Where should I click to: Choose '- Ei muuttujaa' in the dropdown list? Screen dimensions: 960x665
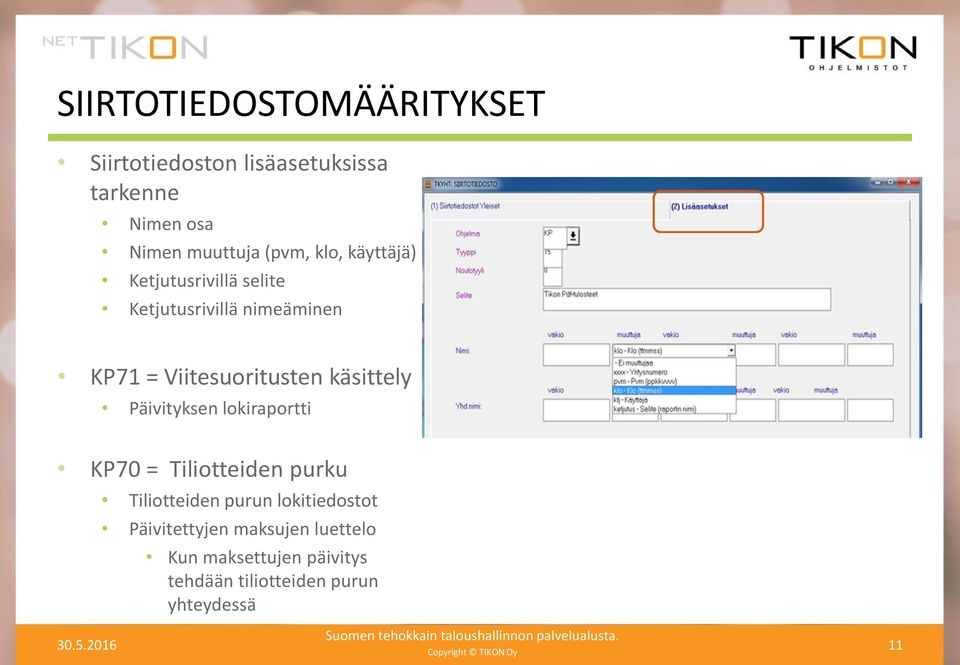pos(673,363)
